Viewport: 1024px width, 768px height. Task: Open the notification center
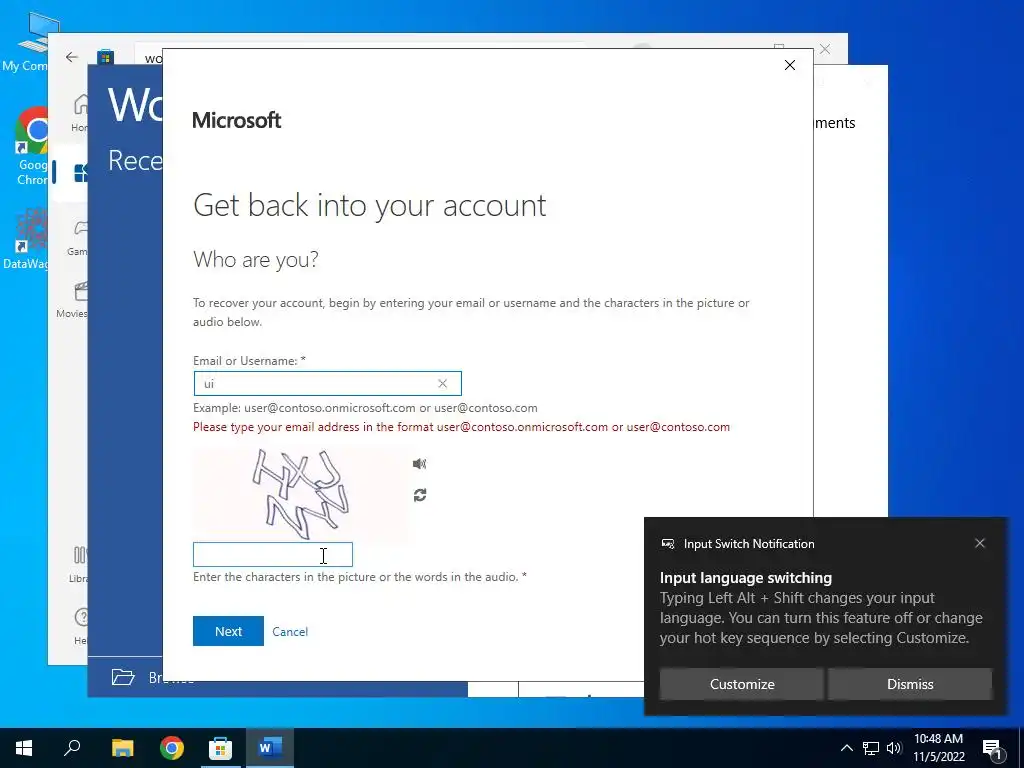tap(992, 749)
